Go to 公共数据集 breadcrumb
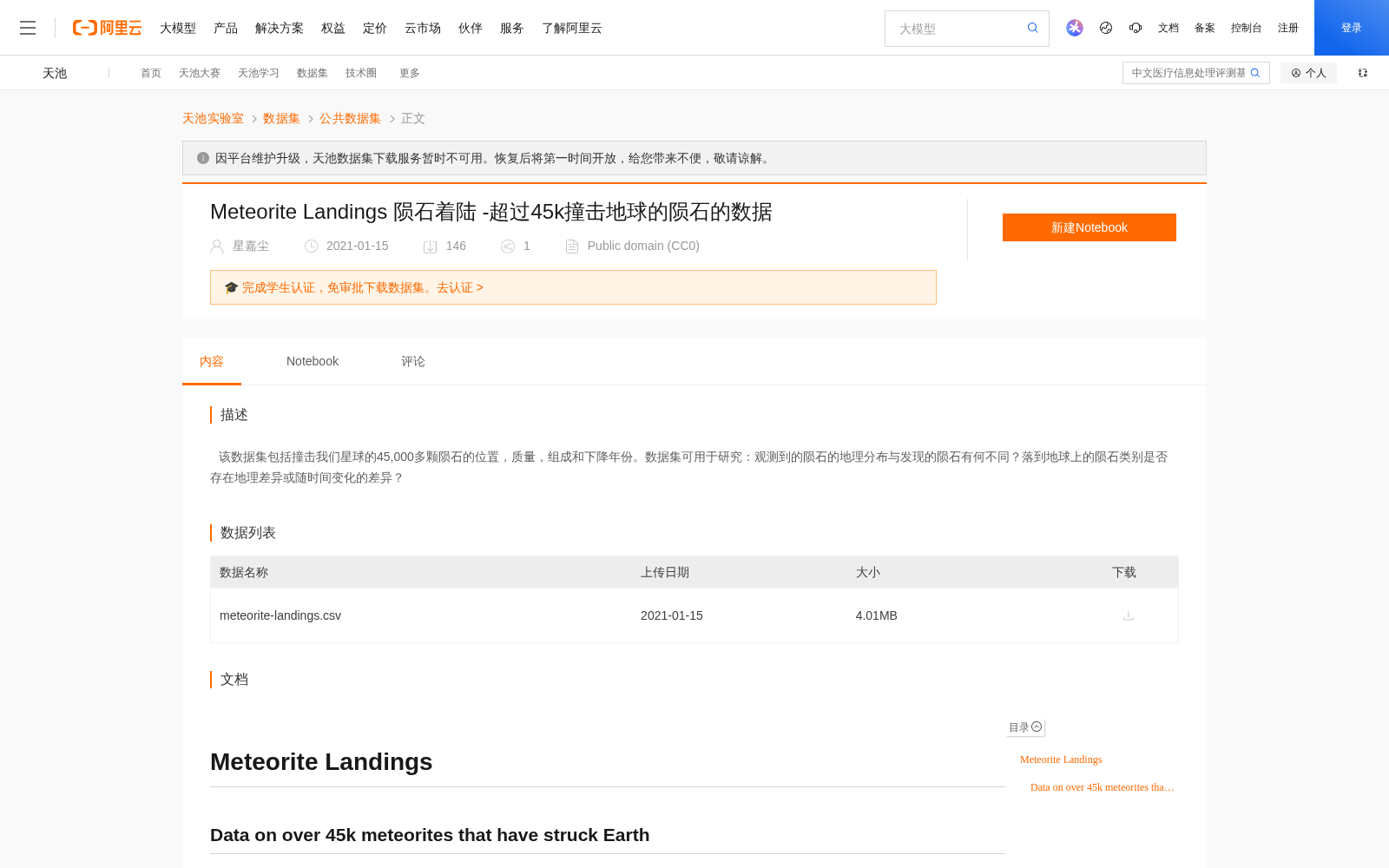The height and width of the screenshot is (868, 1389). point(350,118)
